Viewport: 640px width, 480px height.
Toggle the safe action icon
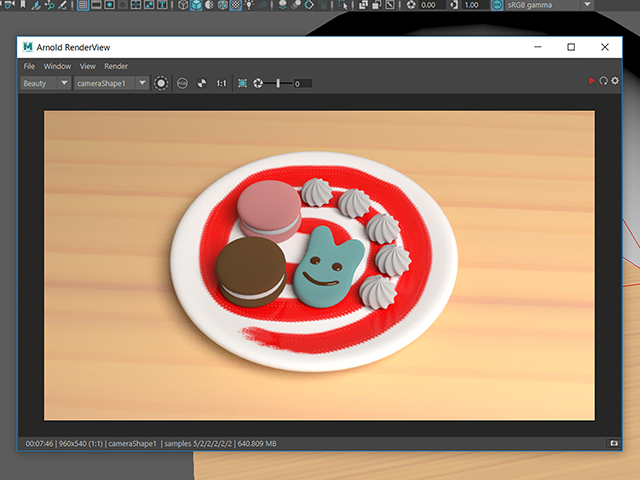(149, 5)
